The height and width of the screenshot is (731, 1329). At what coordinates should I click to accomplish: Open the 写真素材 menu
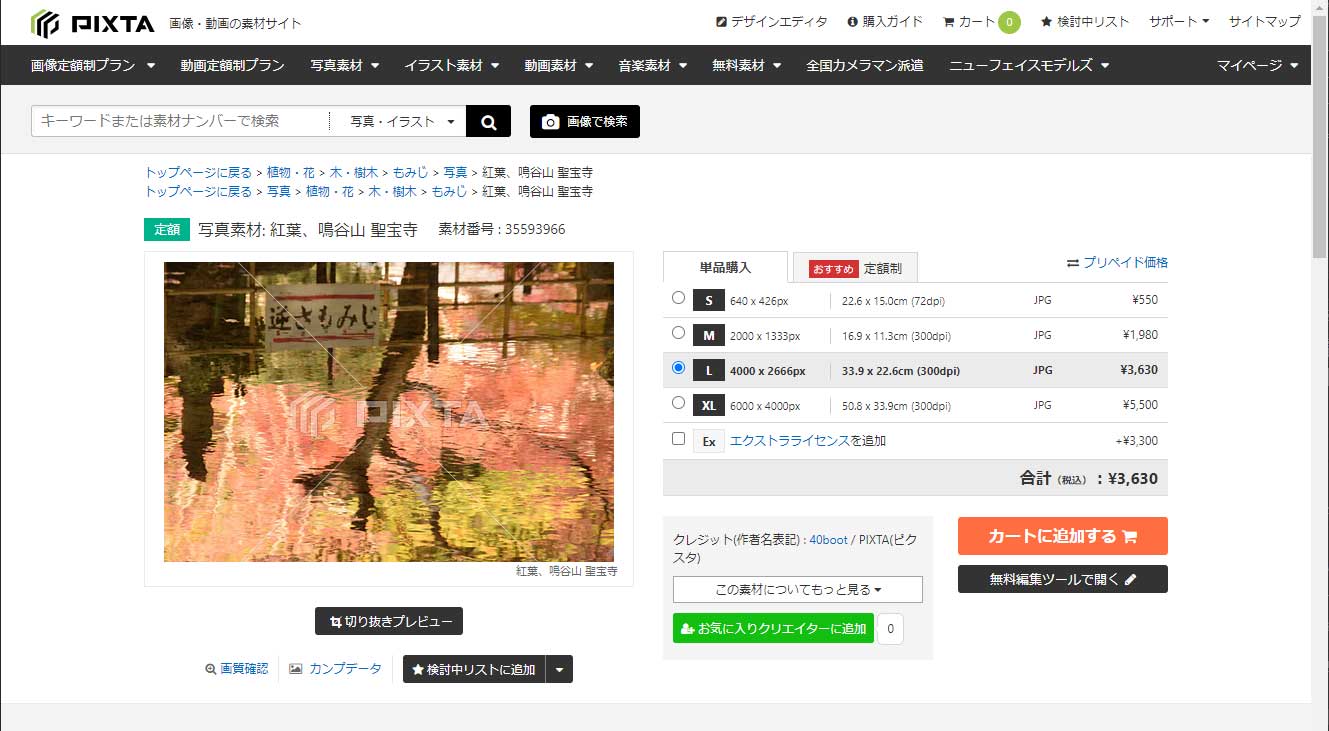point(345,66)
